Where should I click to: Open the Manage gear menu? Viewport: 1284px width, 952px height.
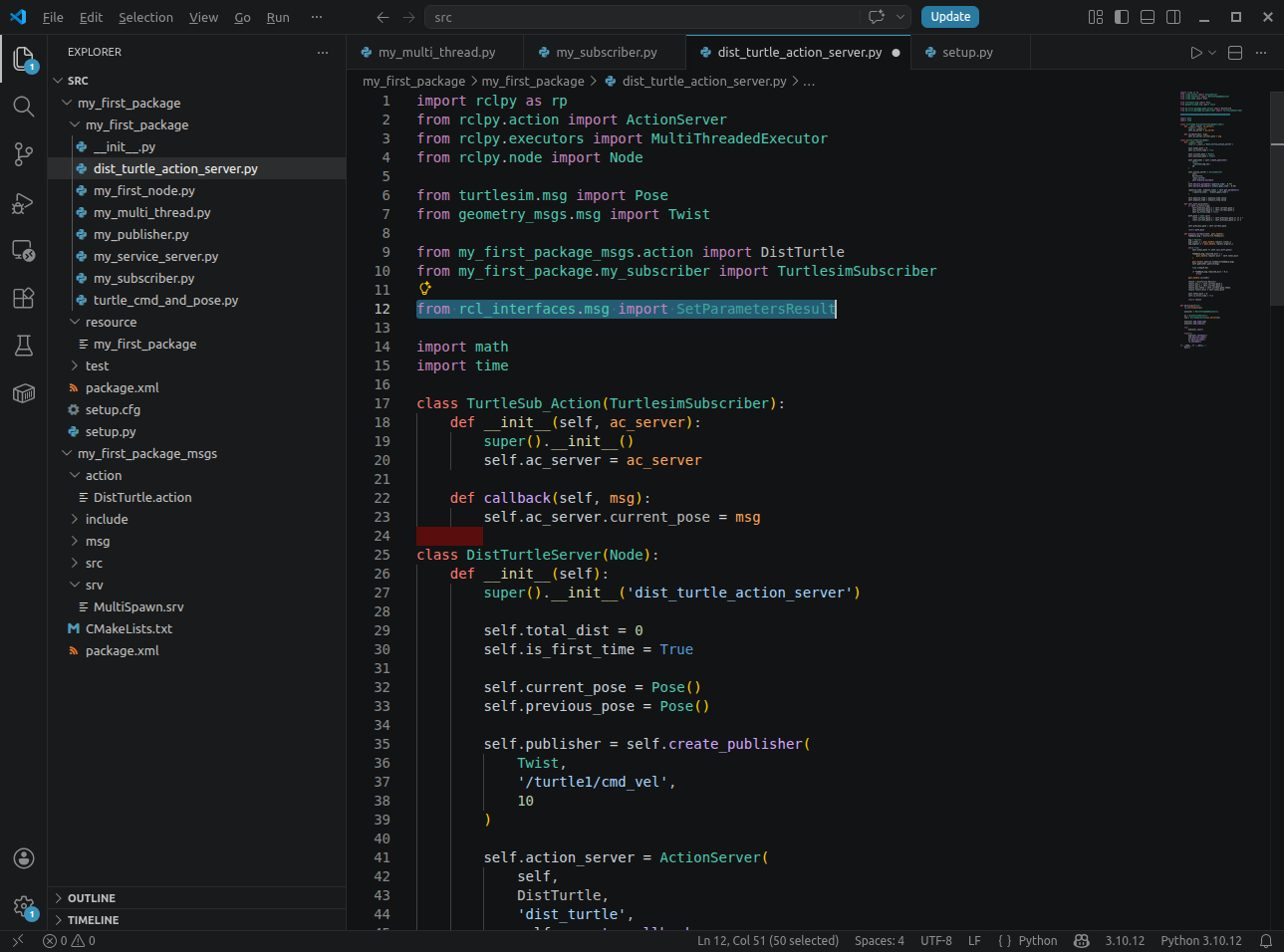(24, 906)
